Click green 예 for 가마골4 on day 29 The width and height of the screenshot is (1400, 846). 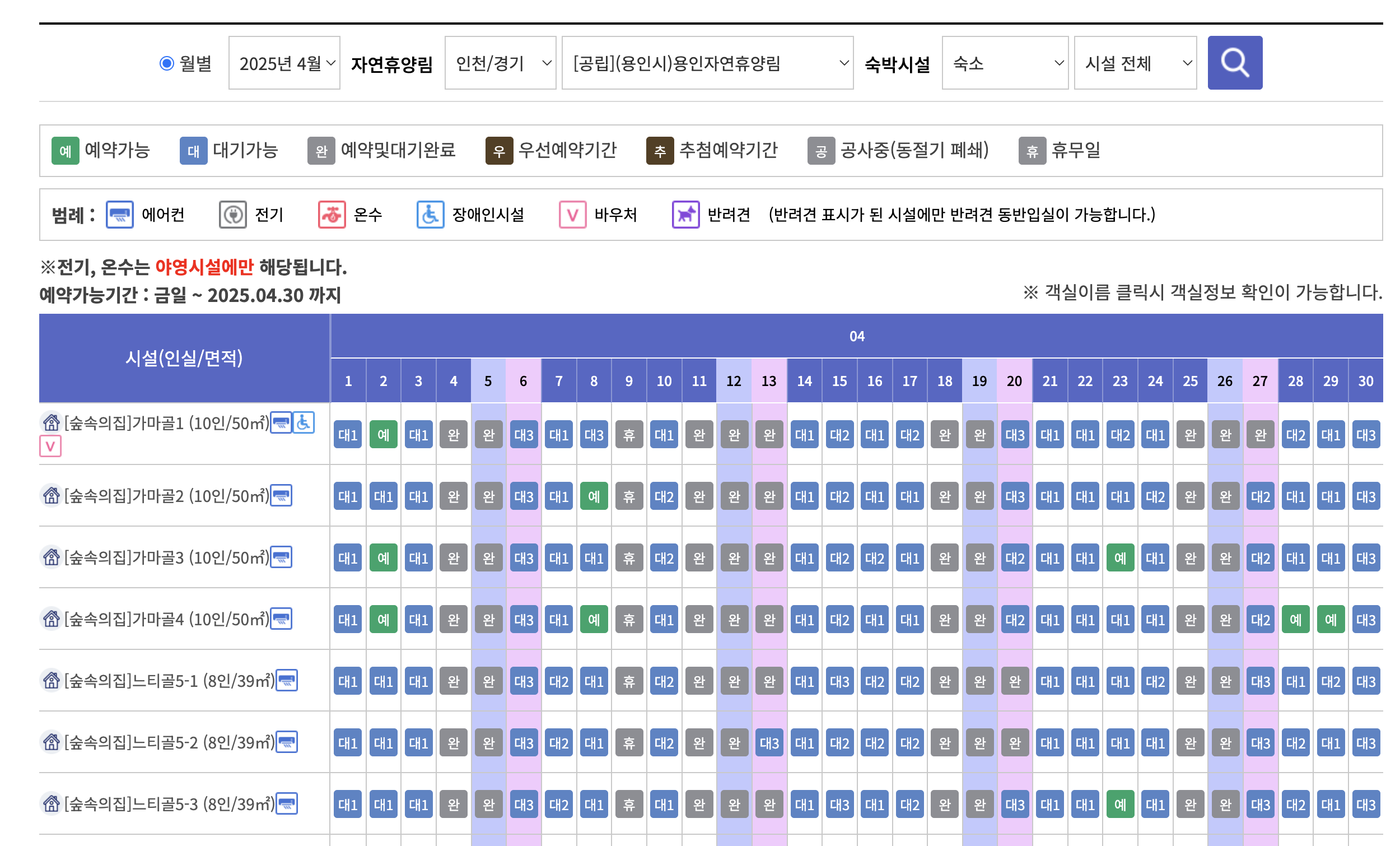click(x=1330, y=620)
